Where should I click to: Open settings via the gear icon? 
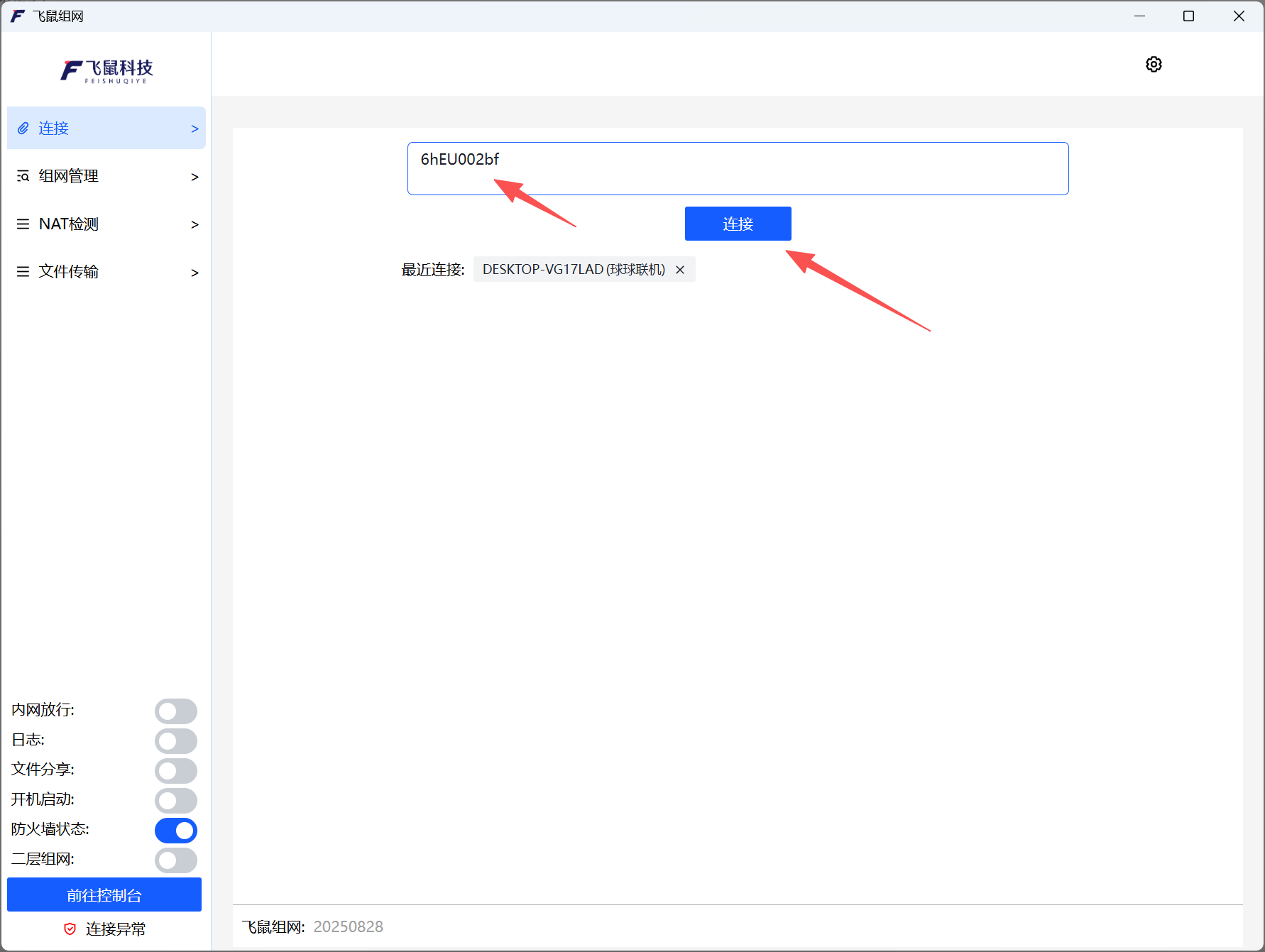click(x=1154, y=65)
